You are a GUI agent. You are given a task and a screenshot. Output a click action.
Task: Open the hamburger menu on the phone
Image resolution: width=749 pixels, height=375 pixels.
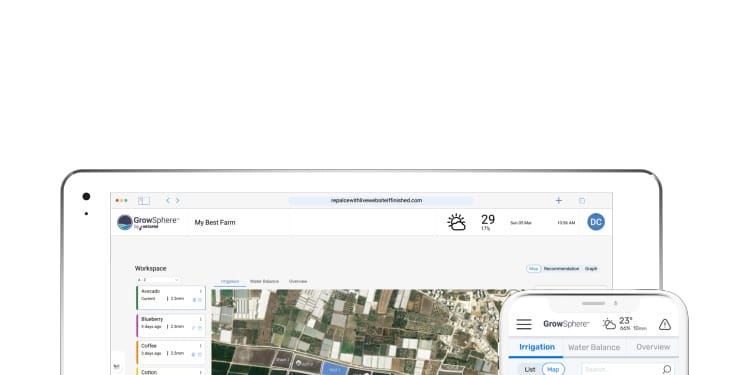pyautogui.click(x=524, y=324)
